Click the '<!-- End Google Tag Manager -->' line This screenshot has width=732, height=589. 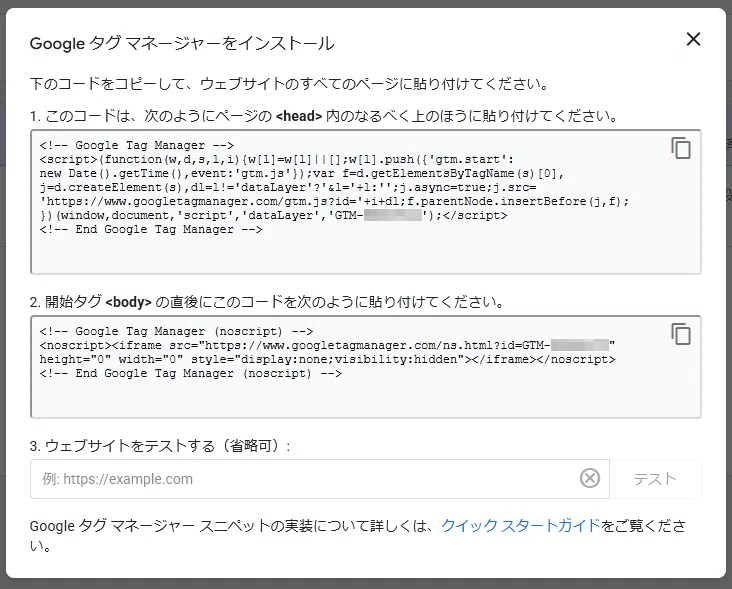(151, 230)
